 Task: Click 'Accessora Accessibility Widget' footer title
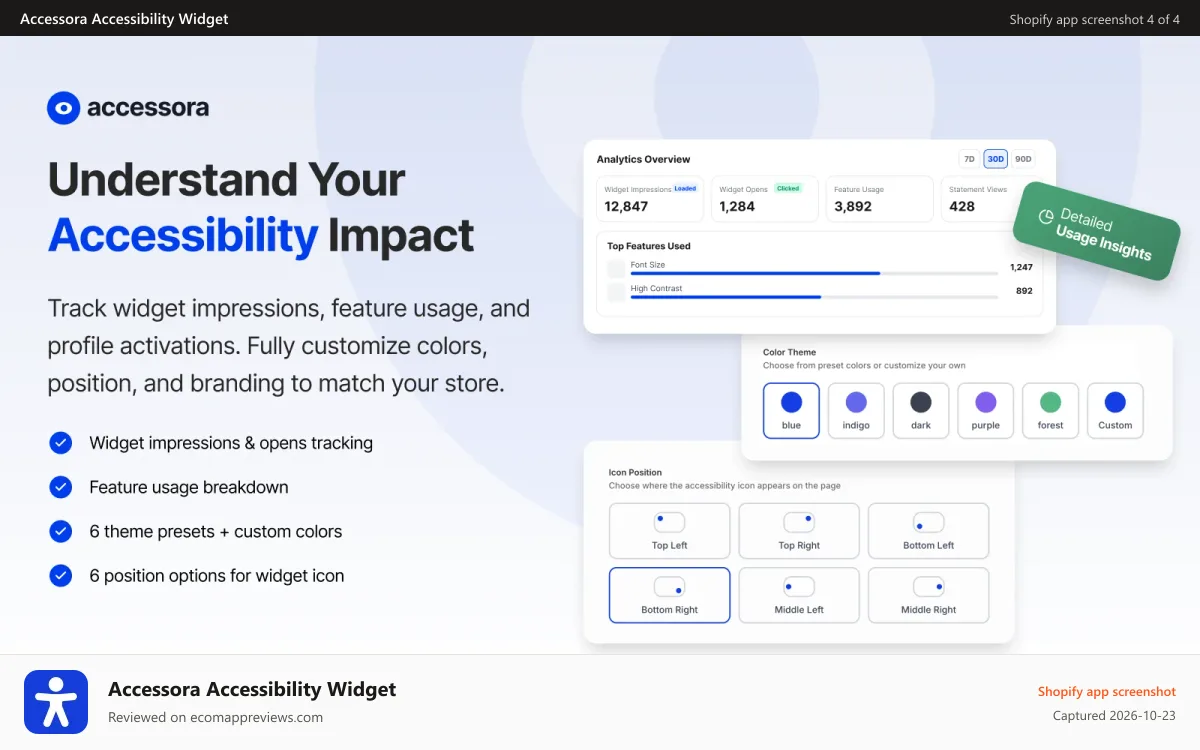(252, 689)
